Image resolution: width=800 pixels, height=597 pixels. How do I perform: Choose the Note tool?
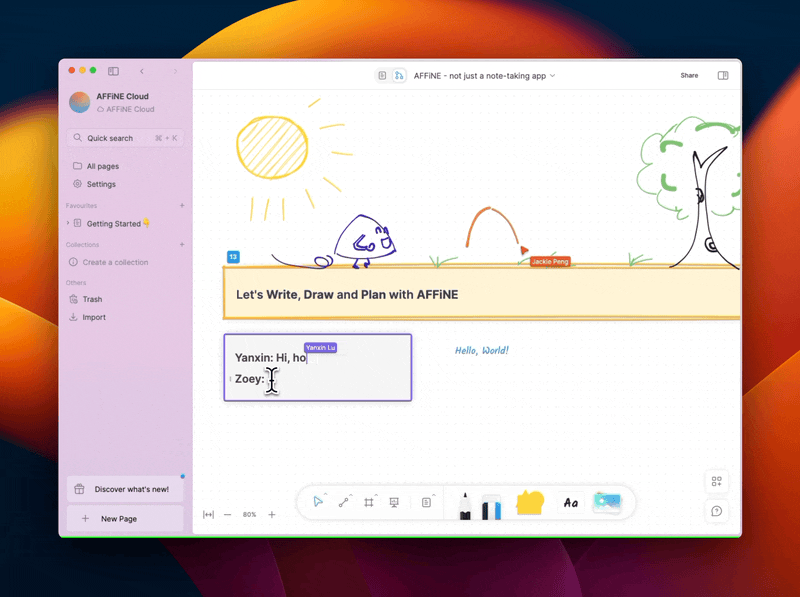tap(427, 502)
